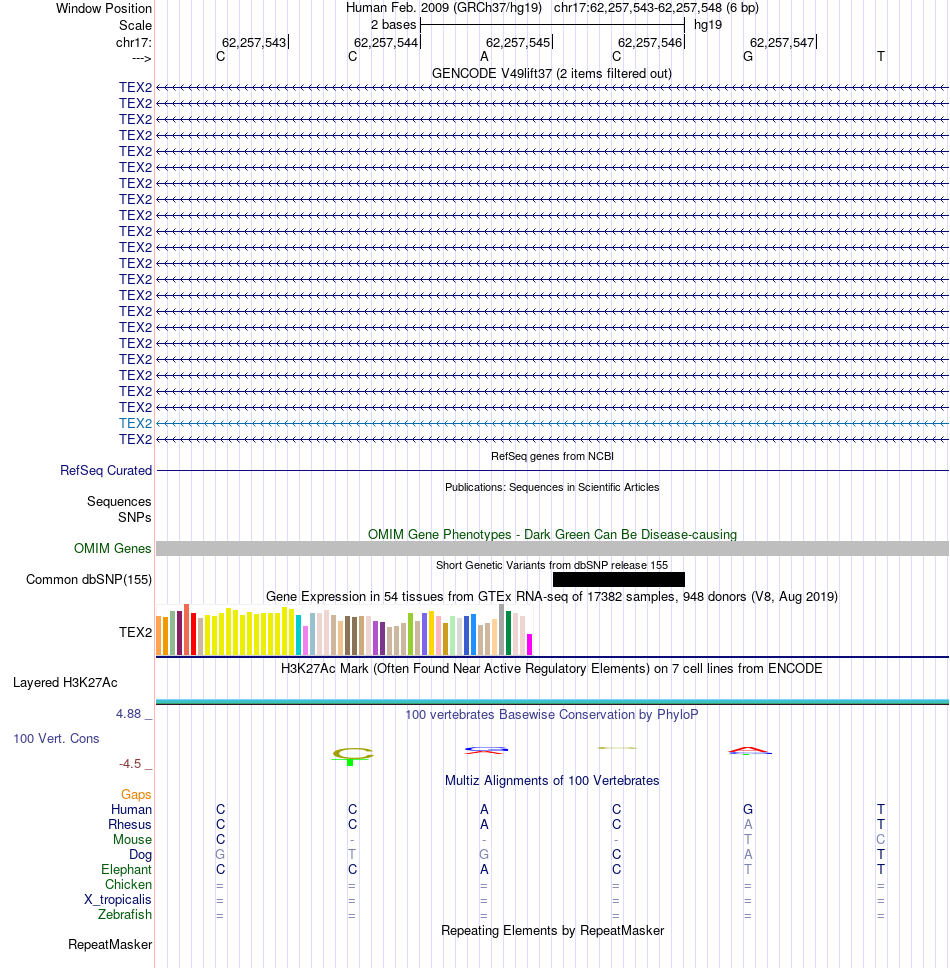Click the Publications Sequences in Scientific Articles title

552,487
